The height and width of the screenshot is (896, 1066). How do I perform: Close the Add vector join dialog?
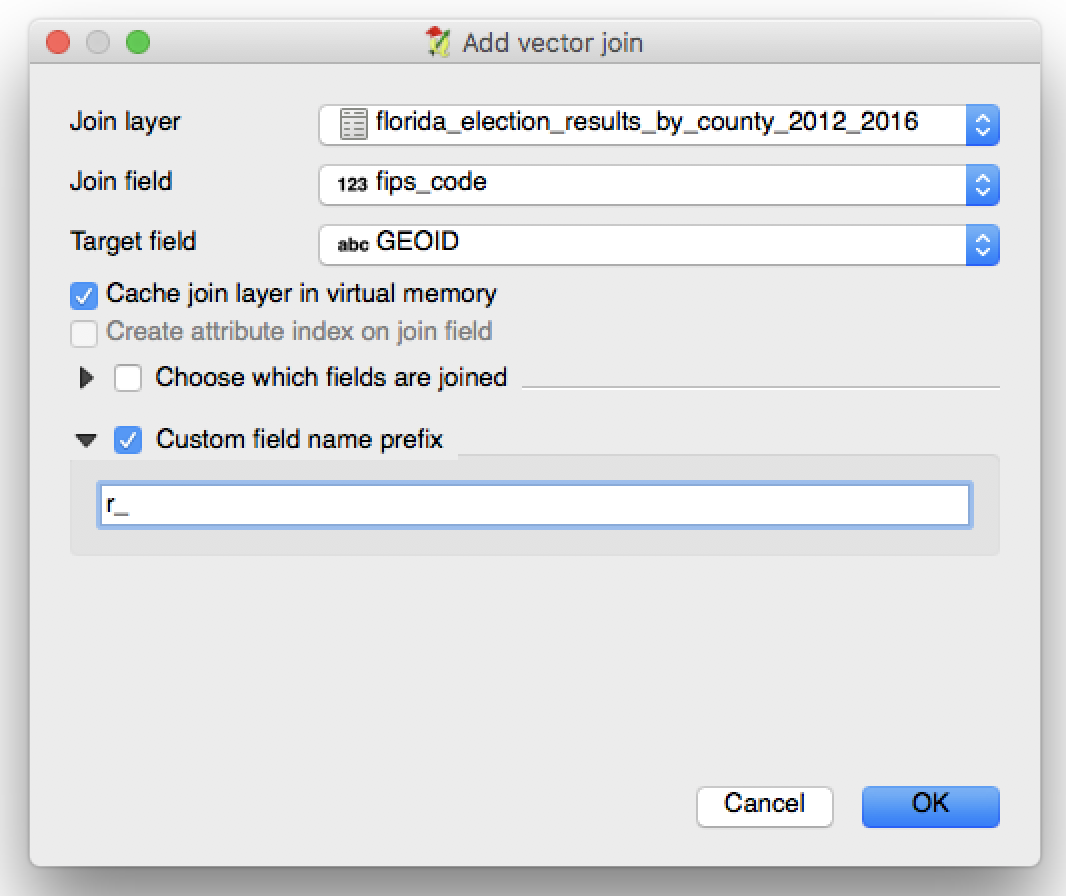click(58, 42)
